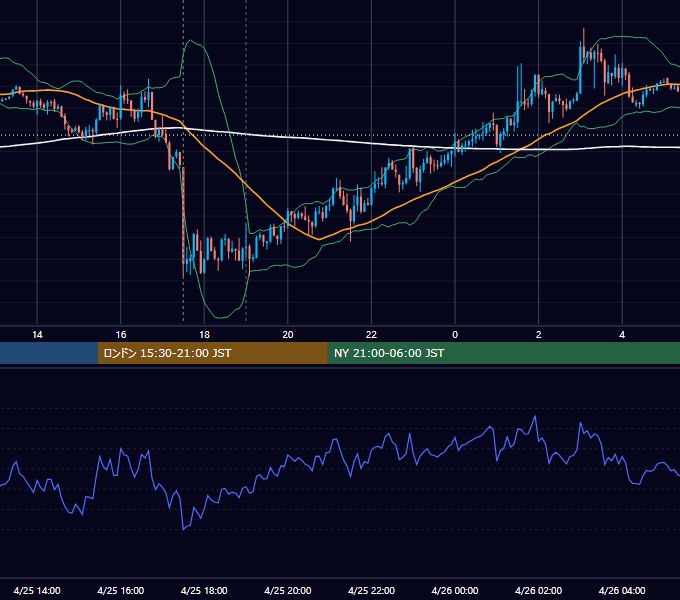Click the 4/26 04:00 time label
The image size is (680, 600).
[622, 590]
